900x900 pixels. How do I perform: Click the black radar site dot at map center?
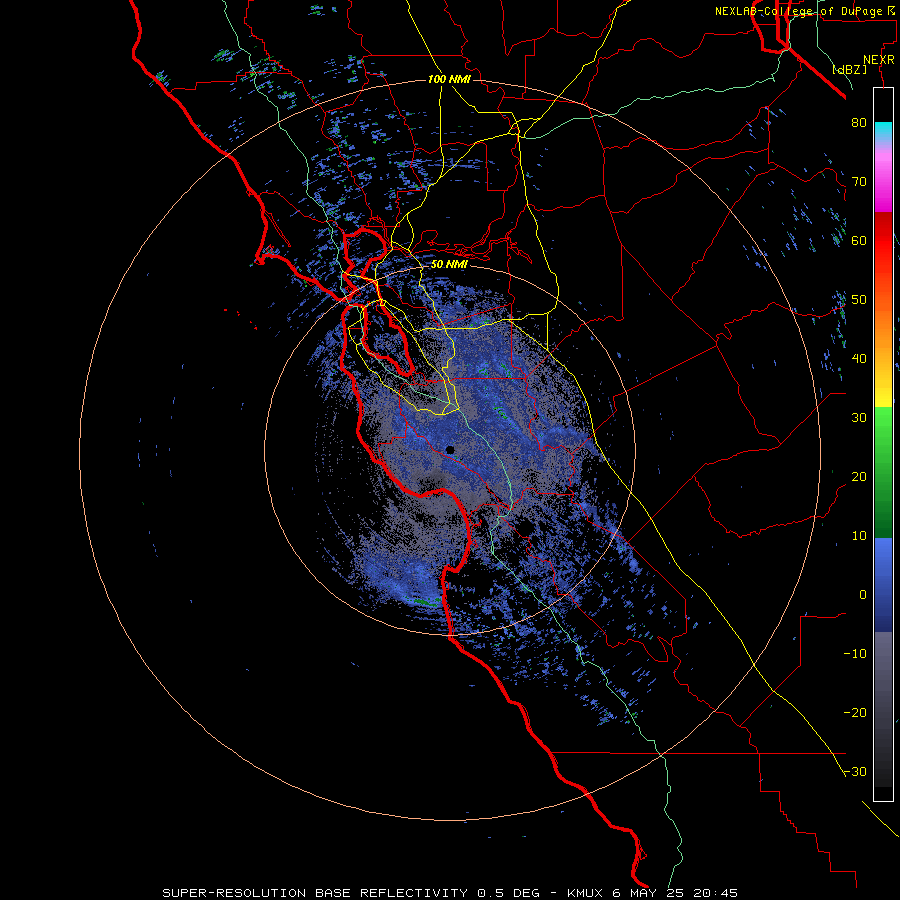tap(450, 450)
